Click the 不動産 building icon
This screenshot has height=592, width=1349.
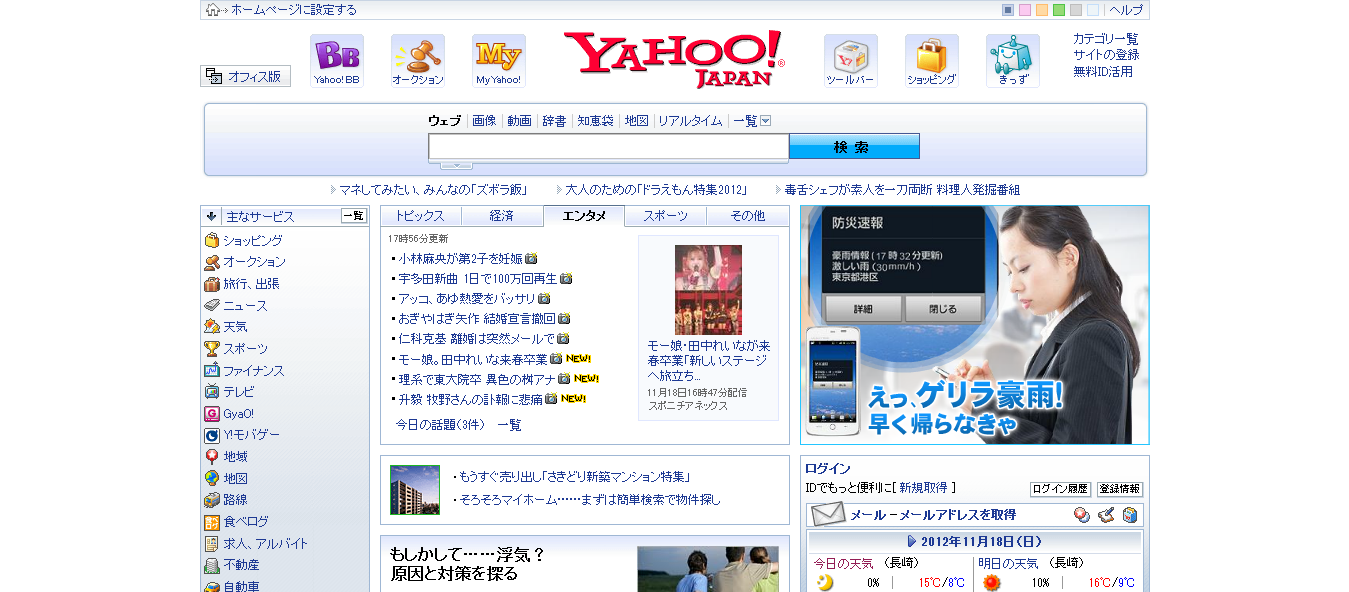pos(212,565)
